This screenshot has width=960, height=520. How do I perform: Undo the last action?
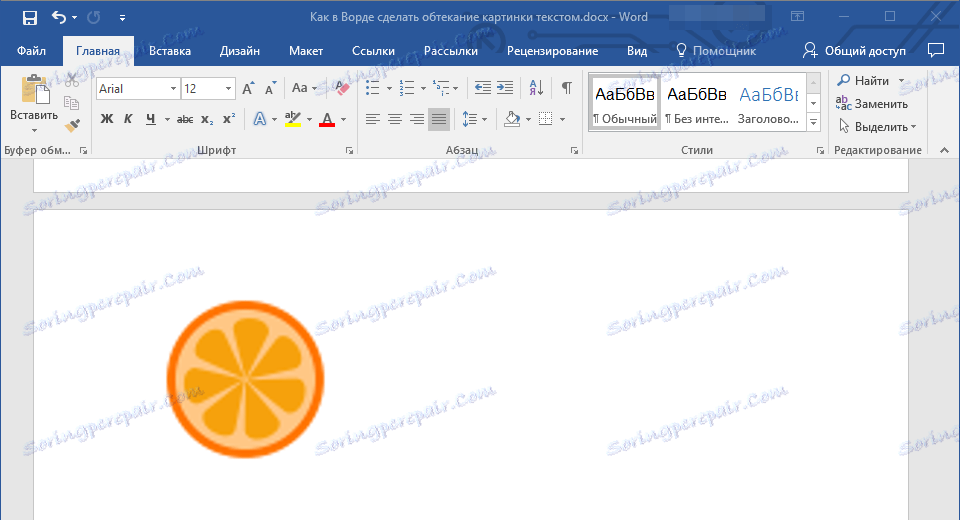pyautogui.click(x=59, y=18)
